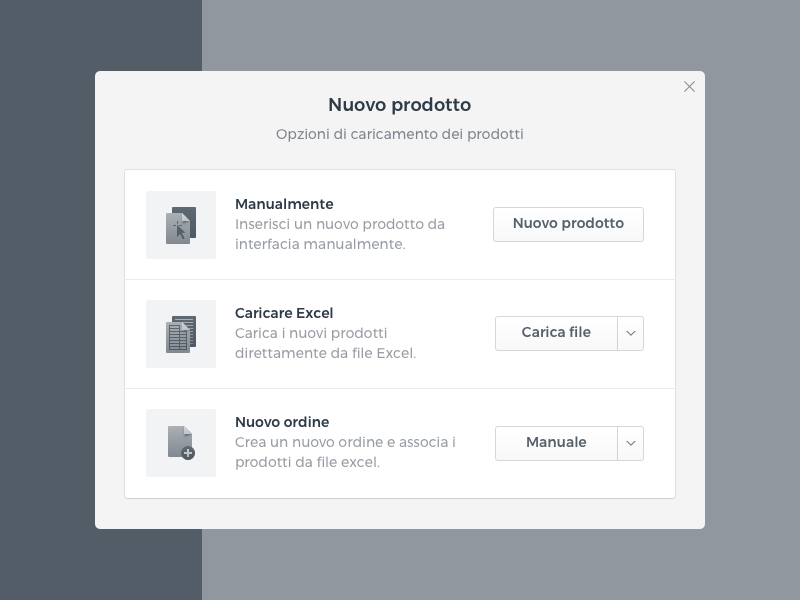The height and width of the screenshot is (600, 800).
Task: Click the description 'Crea un nuovo ordine'
Action: click(x=345, y=442)
